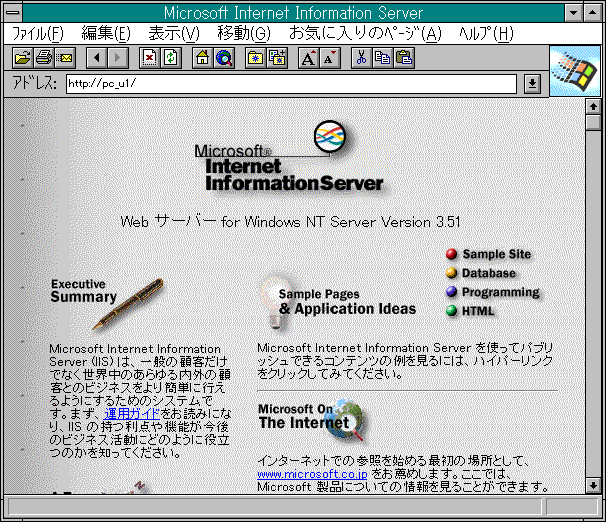Image resolution: width=606 pixels, height=522 pixels.
Task: Open the Favorites folder icon
Action: (x=255, y=58)
